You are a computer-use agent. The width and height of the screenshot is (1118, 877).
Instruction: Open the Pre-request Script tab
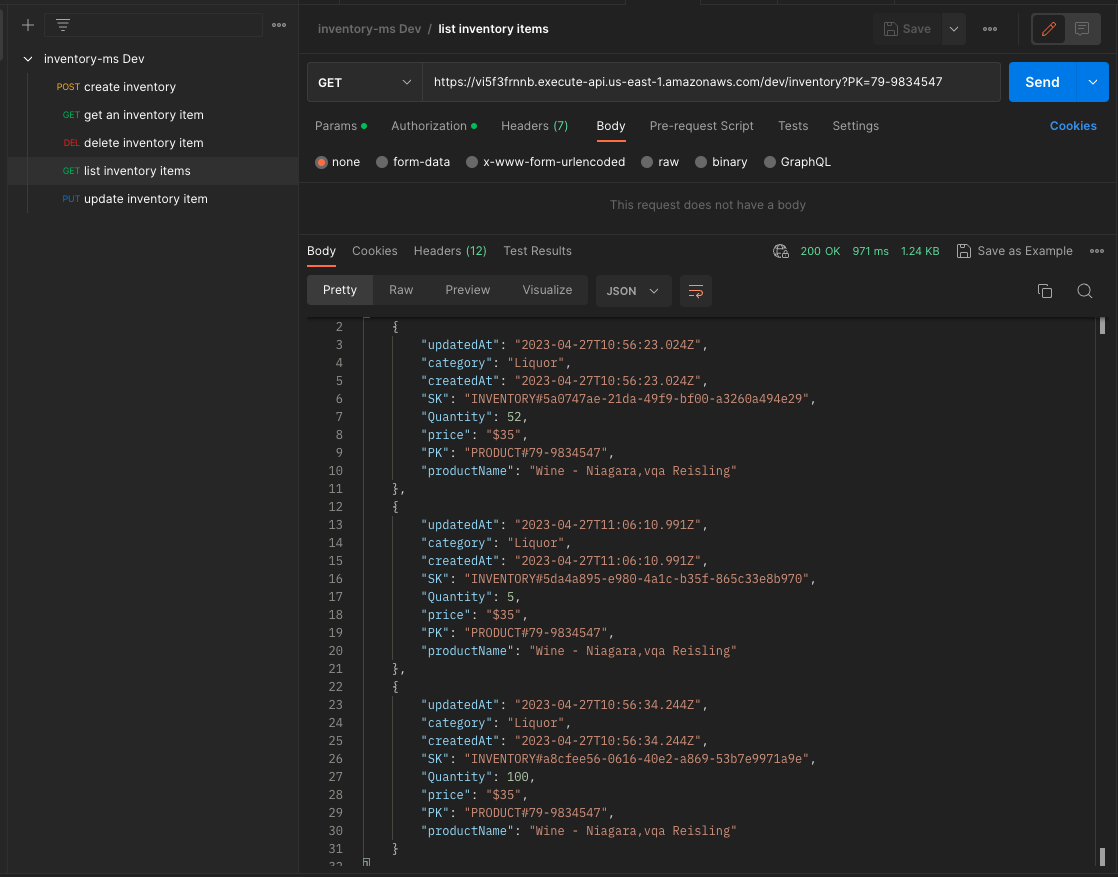[701, 125]
